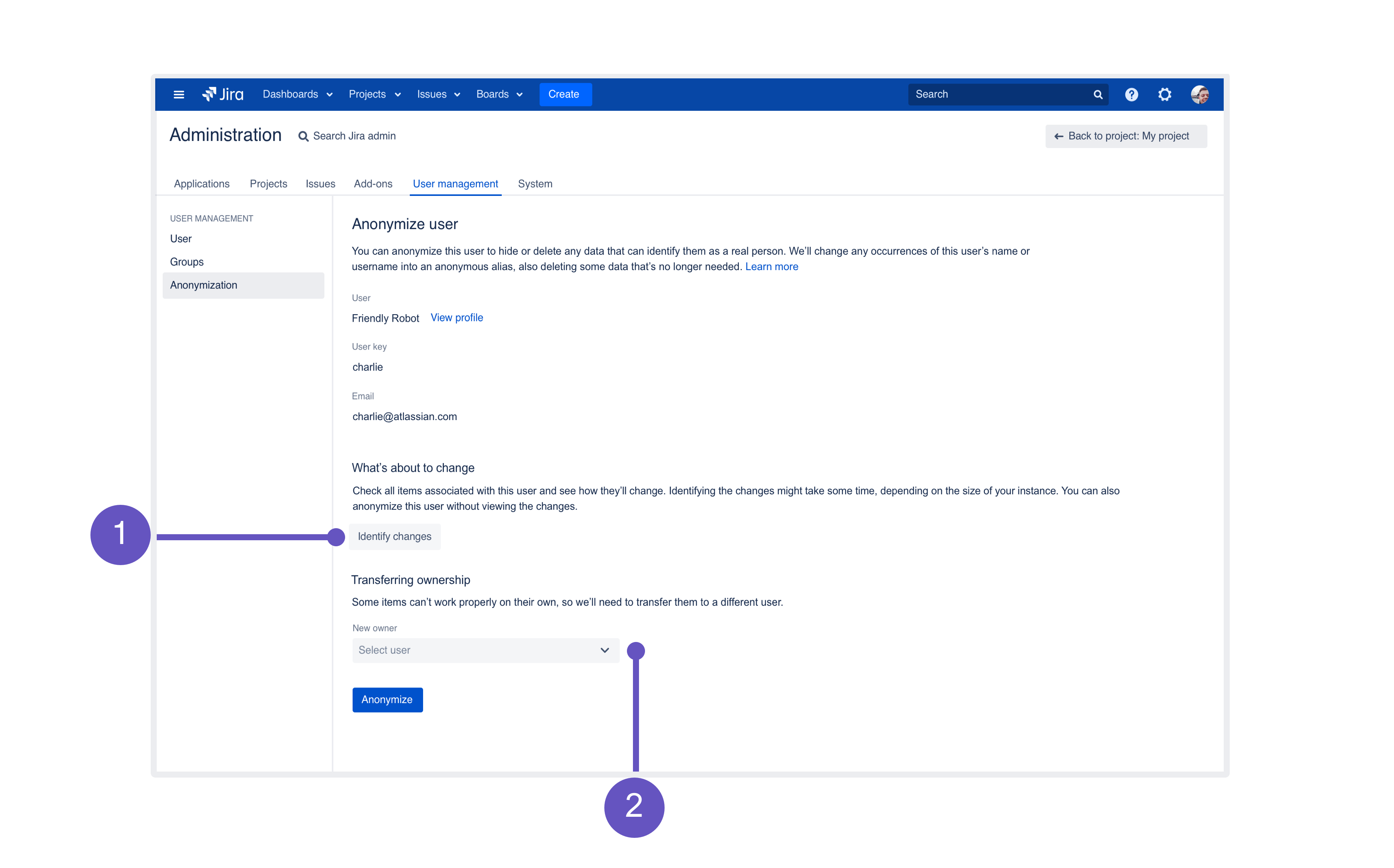Open the View profile link

tap(456, 318)
